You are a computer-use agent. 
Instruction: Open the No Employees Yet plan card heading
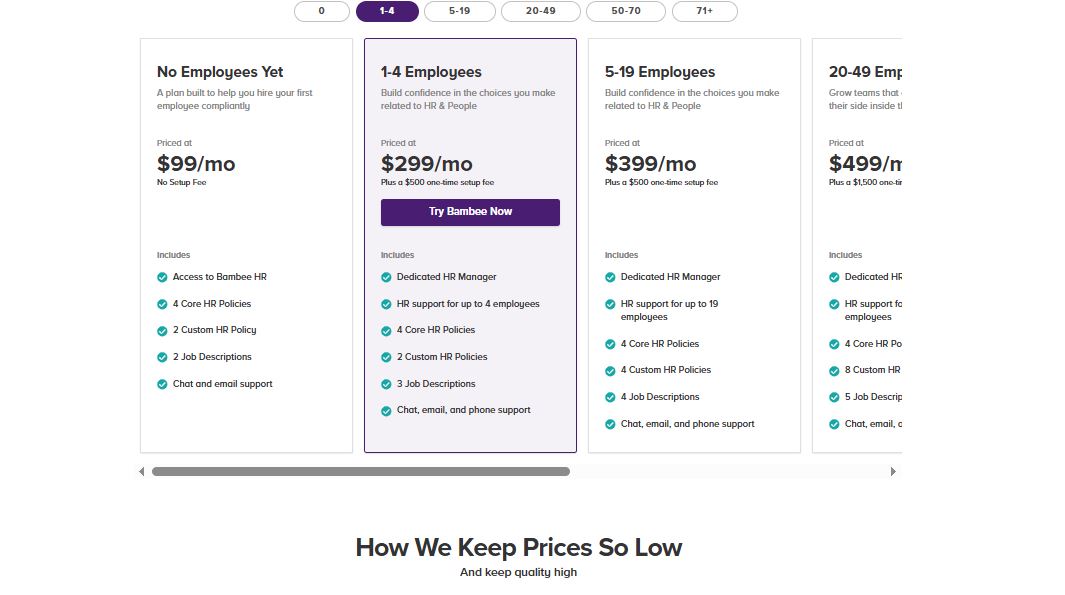point(220,72)
